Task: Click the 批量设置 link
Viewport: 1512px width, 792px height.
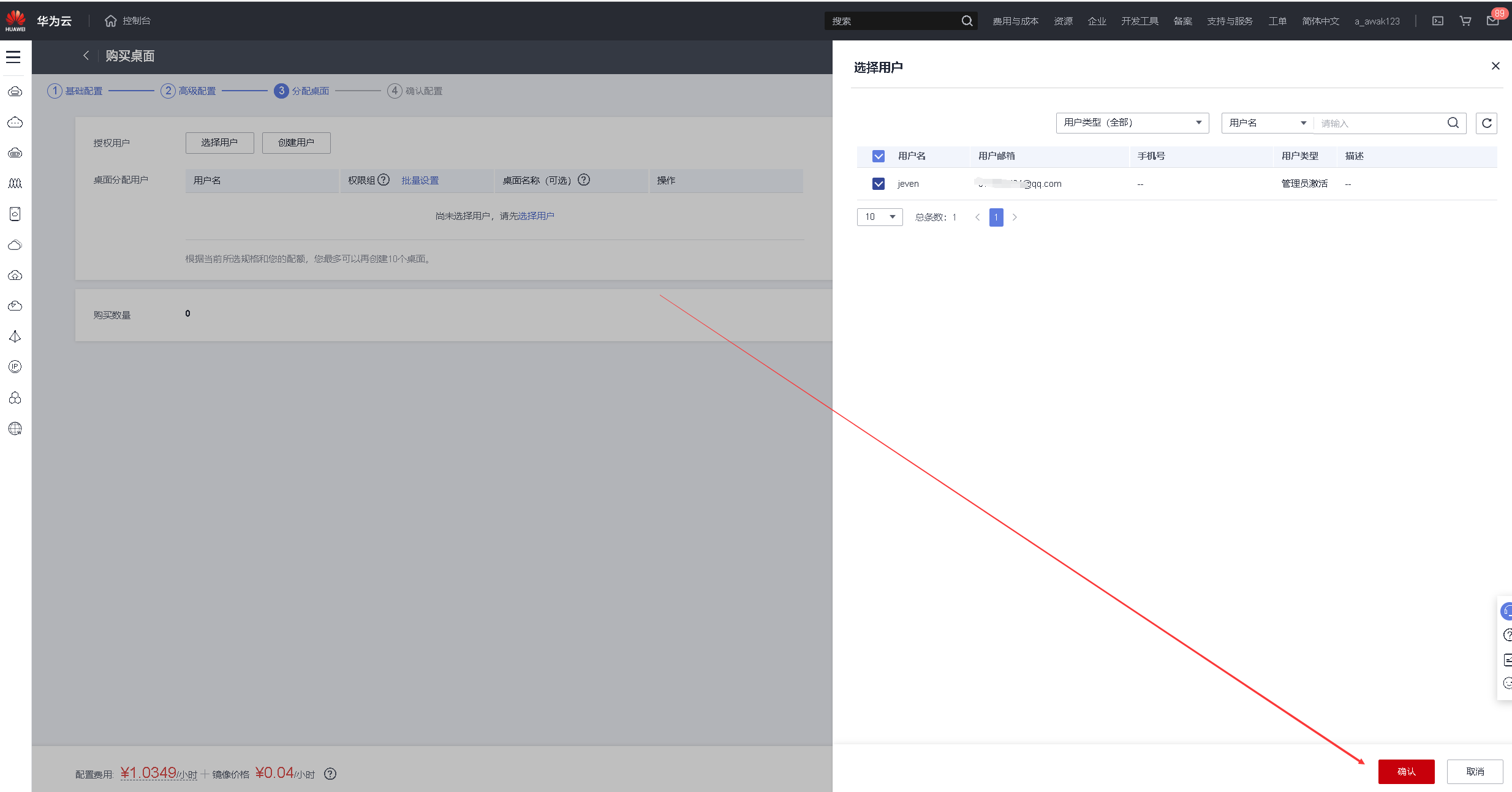Action: (x=420, y=181)
